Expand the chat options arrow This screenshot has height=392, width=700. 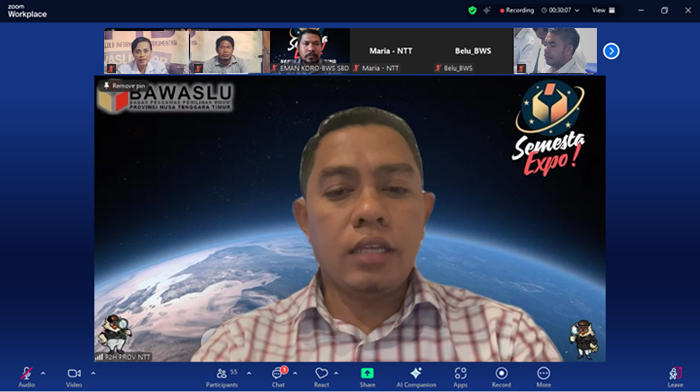tap(295, 373)
